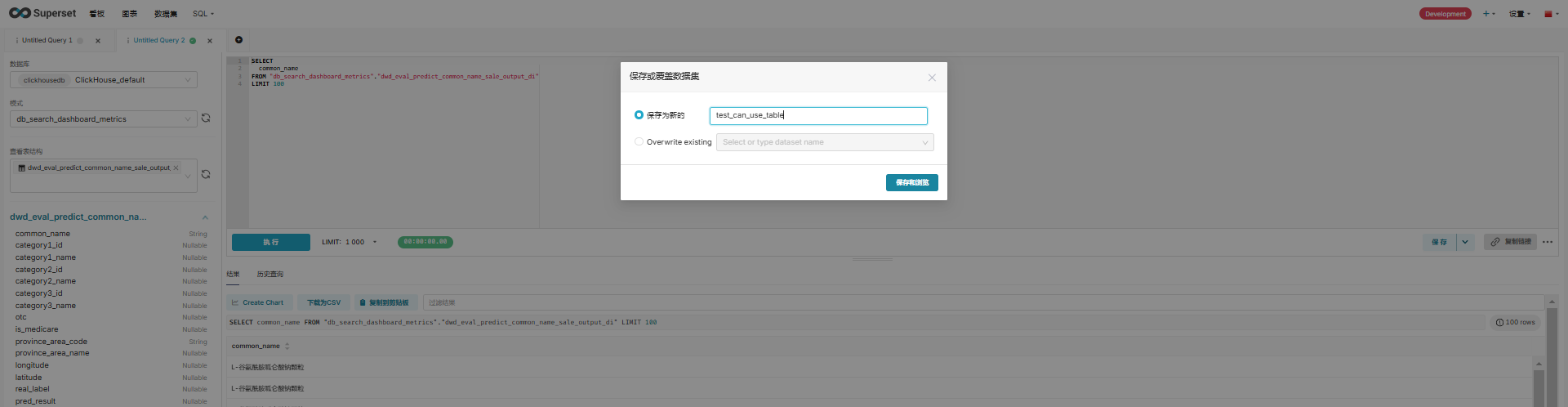This screenshot has height=407, width=1568.
Task: Run the query with 执行 button
Action: point(271,242)
